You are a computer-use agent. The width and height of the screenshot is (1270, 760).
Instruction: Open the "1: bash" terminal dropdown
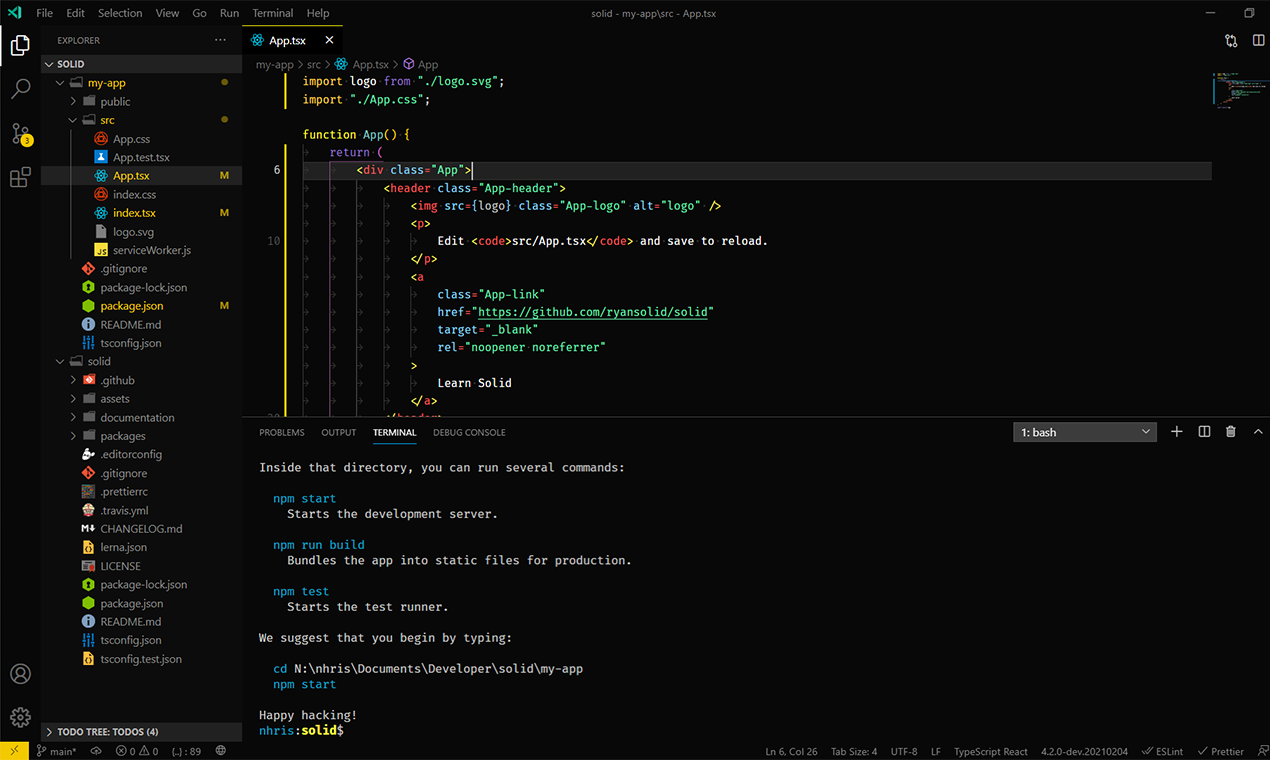(1085, 431)
